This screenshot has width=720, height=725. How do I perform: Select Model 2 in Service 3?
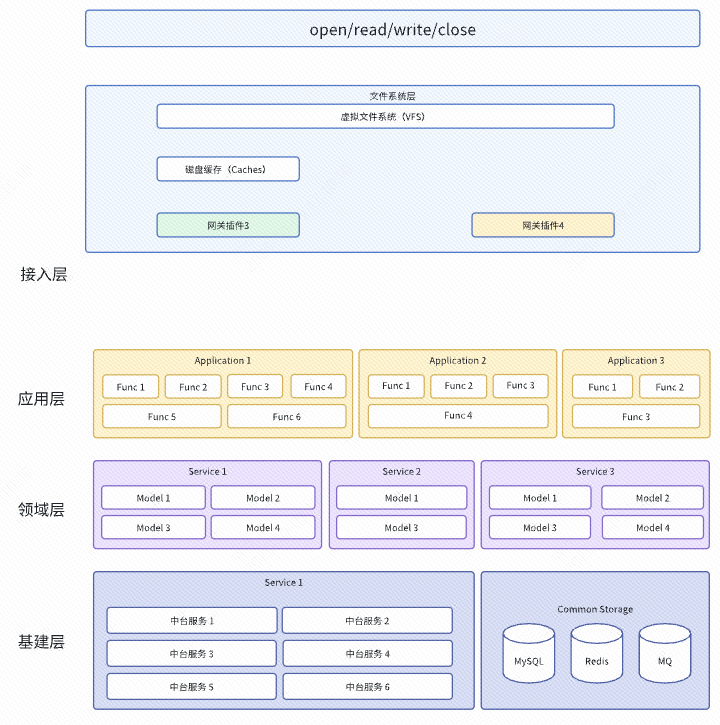point(651,497)
